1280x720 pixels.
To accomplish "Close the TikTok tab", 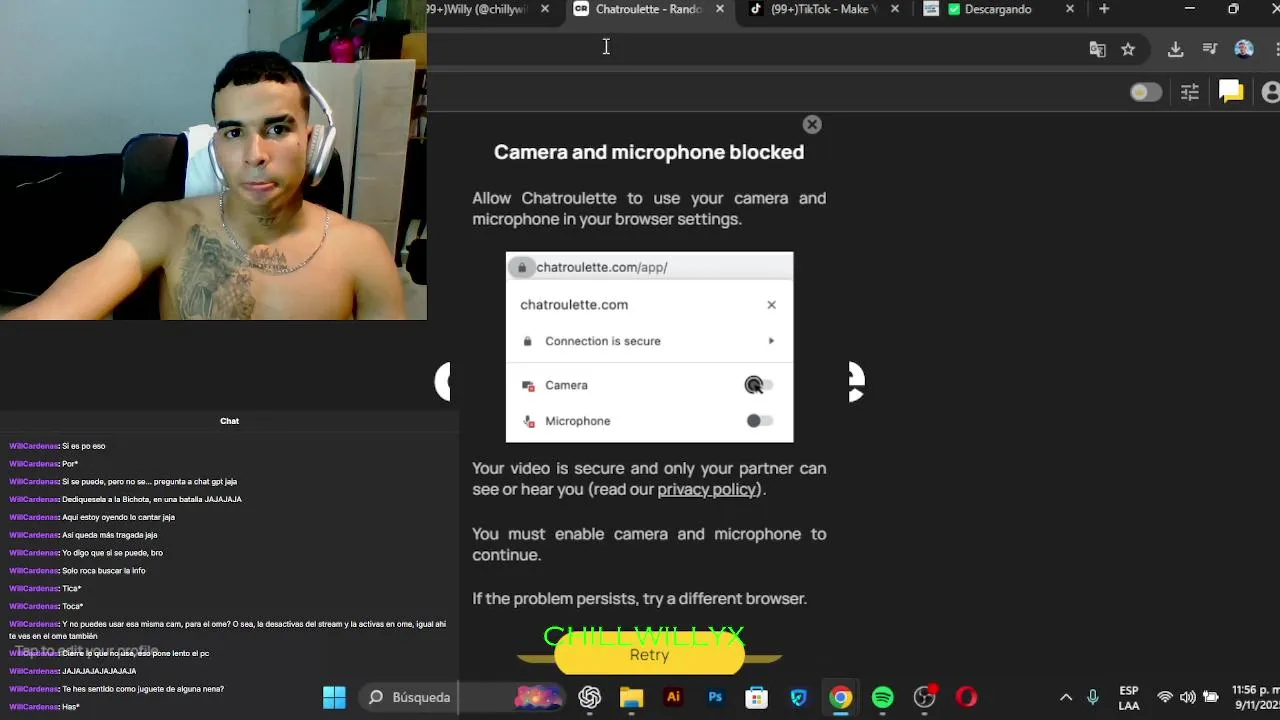I will pos(895,9).
